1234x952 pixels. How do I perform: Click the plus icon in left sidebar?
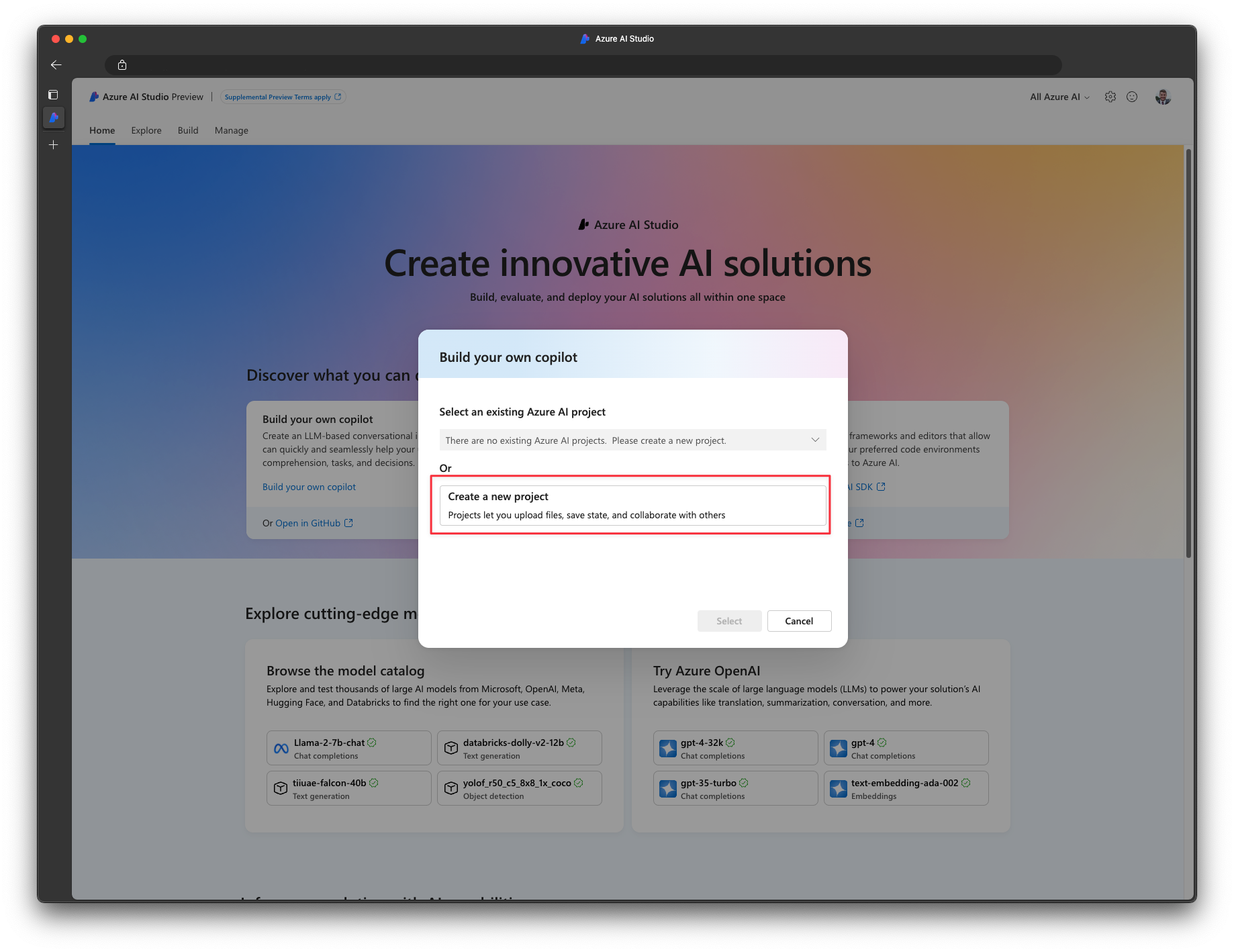(54, 144)
